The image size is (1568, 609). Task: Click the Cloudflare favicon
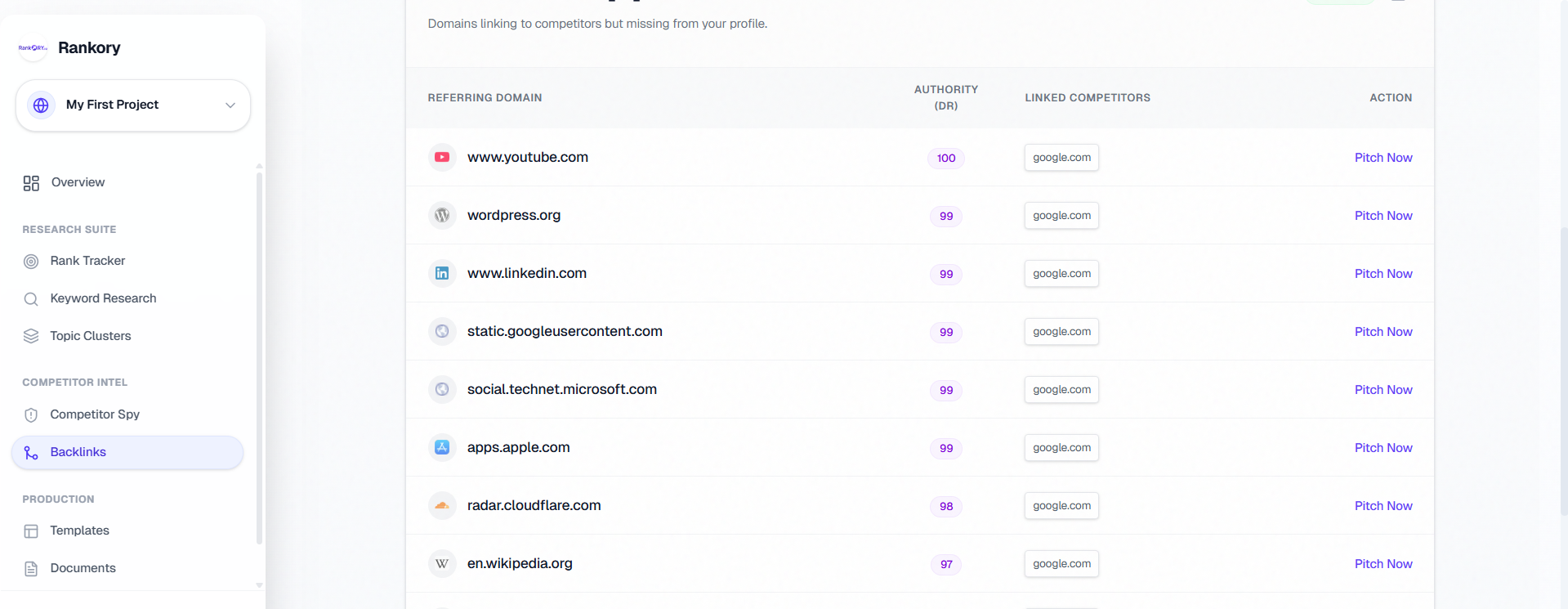click(x=442, y=505)
